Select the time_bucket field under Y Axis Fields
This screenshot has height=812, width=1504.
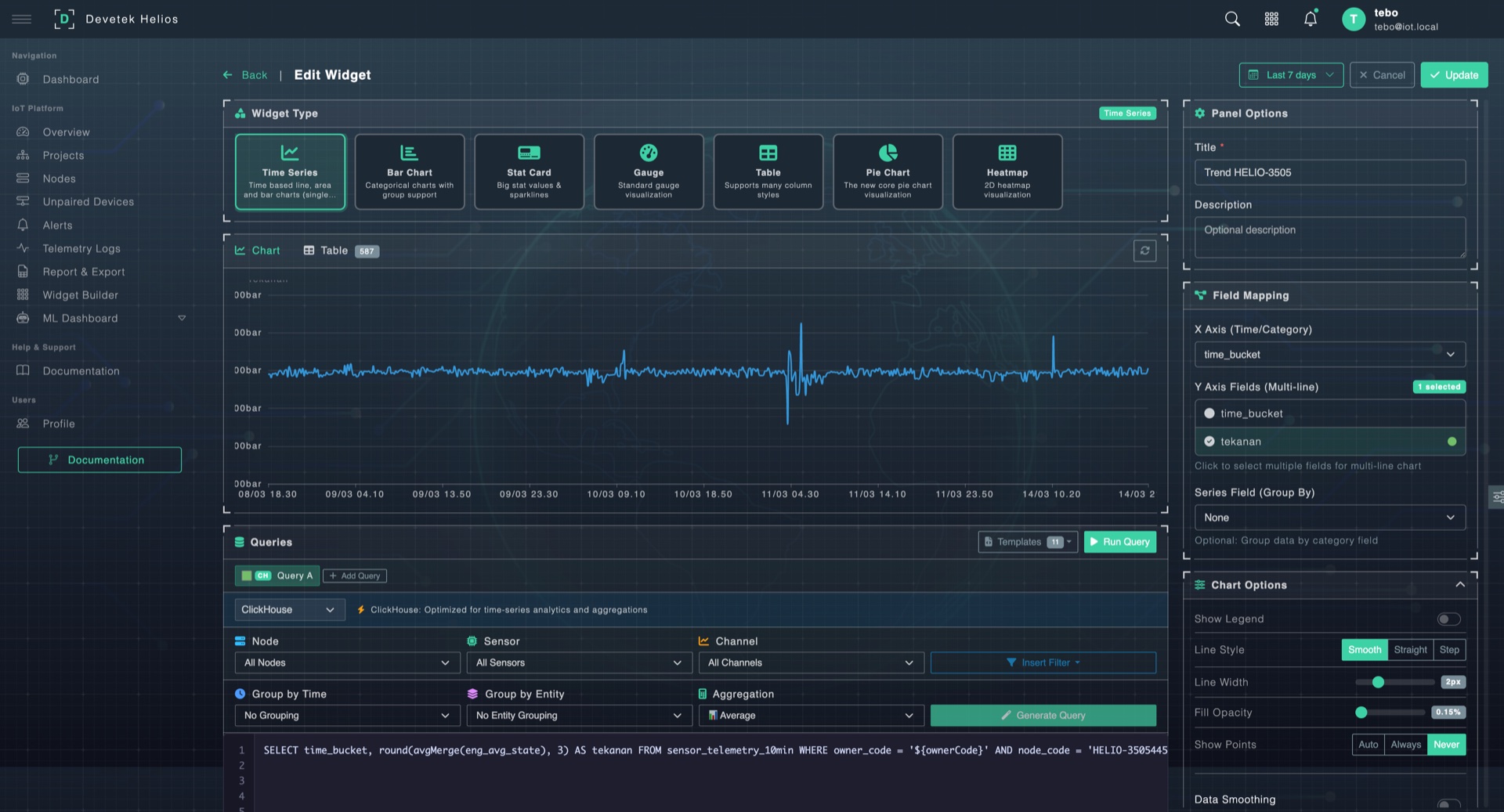pos(1329,413)
